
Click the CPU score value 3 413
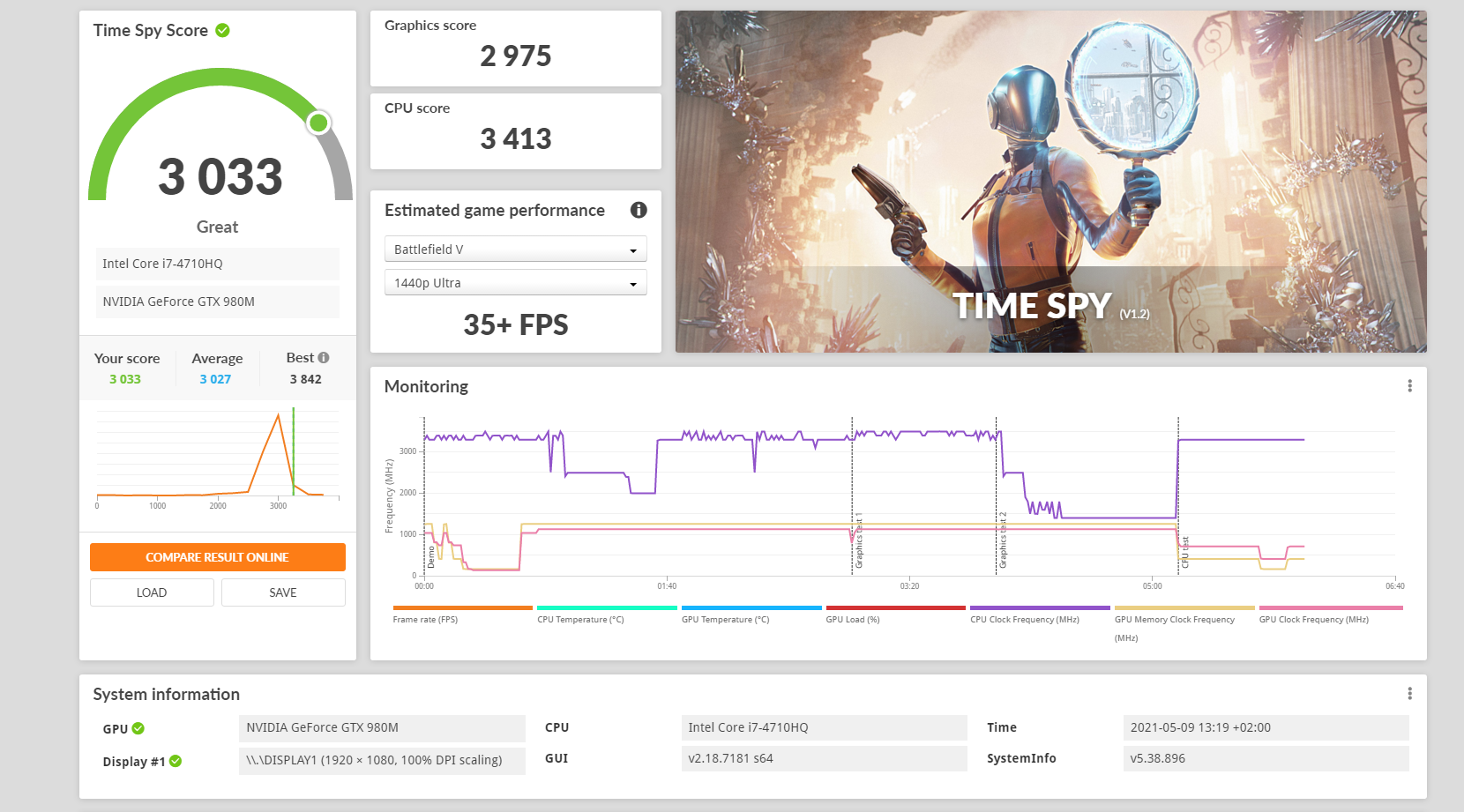pyautogui.click(x=516, y=139)
